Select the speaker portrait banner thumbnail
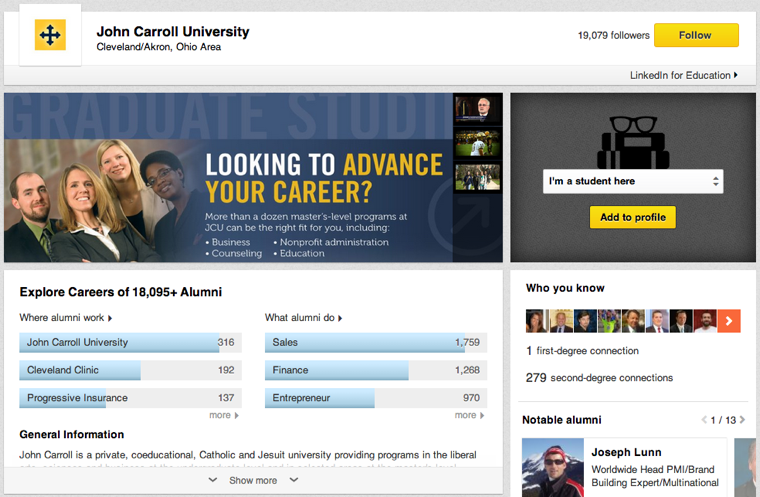Image resolution: width=760 pixels, height=497 pixels. coord(477,109)
